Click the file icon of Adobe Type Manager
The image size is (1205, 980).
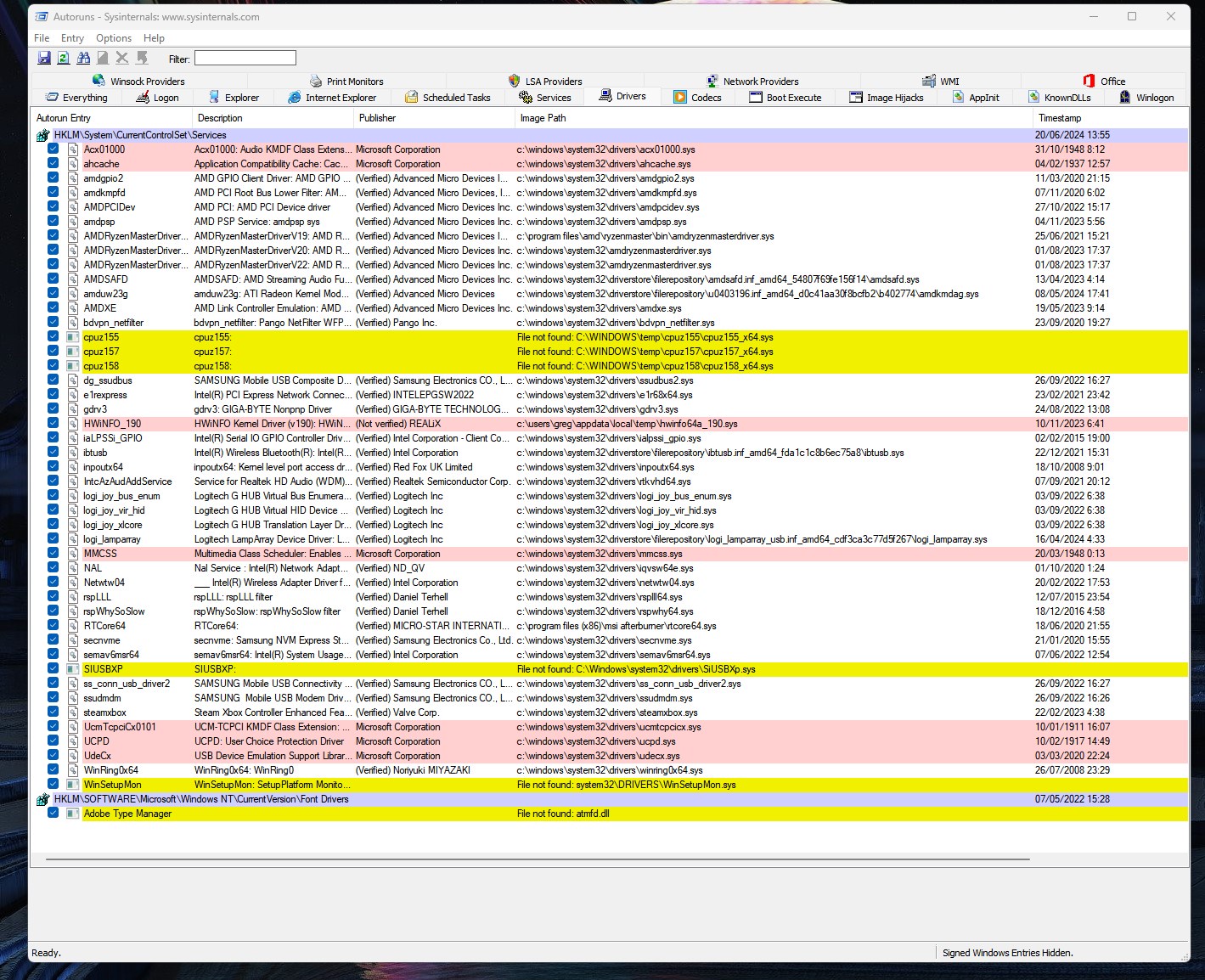coord(73,814)
